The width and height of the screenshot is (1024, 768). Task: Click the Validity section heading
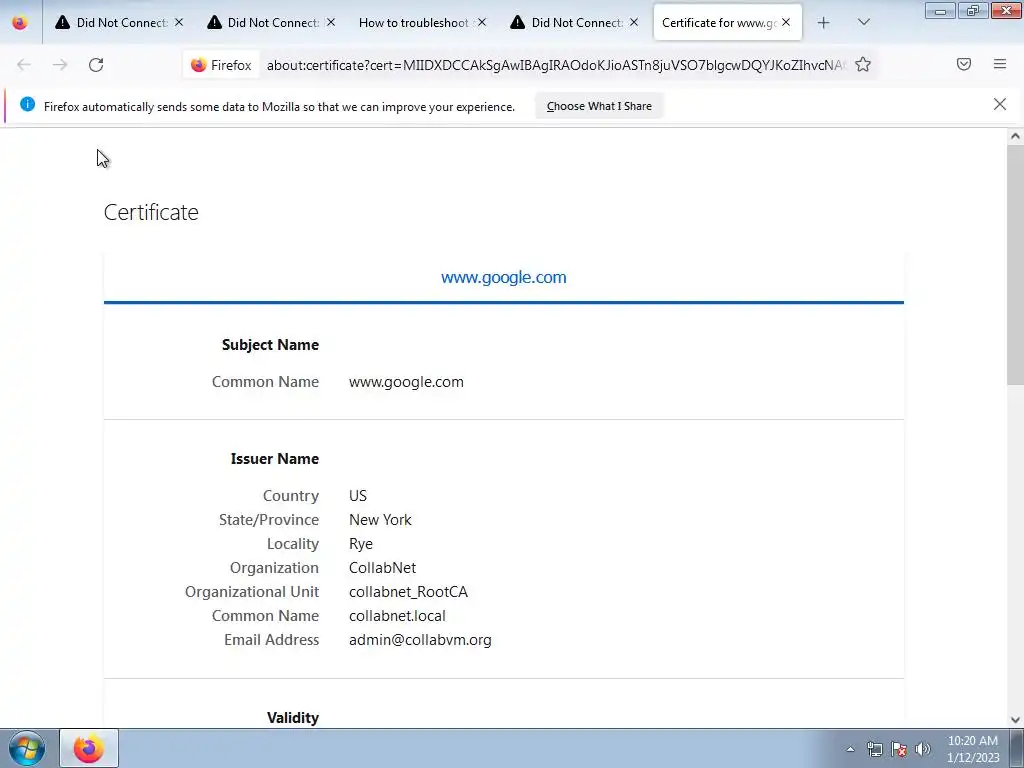tap(293, 718)
